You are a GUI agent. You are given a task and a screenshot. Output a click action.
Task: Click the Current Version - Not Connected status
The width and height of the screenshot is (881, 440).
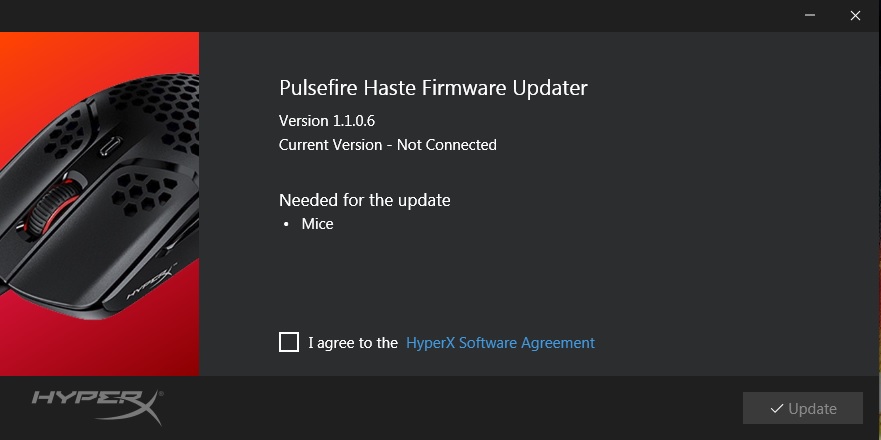[x=387, y=145]
